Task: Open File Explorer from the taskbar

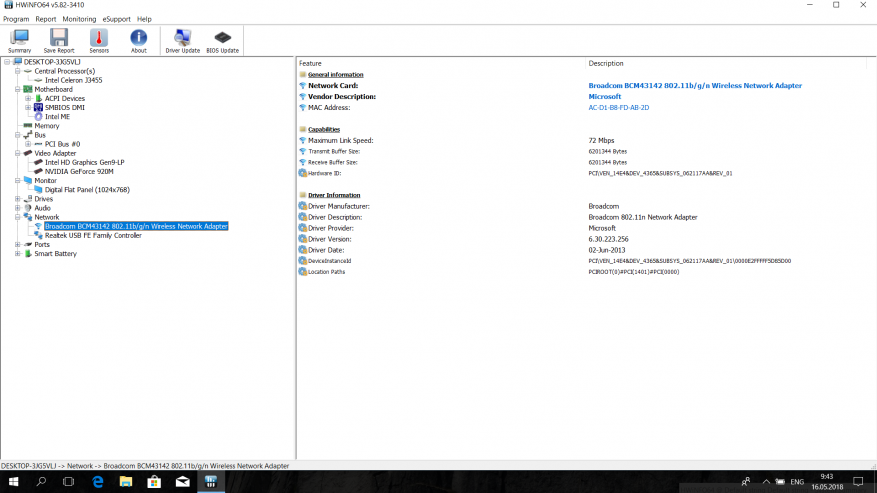Action: (126, 482)
